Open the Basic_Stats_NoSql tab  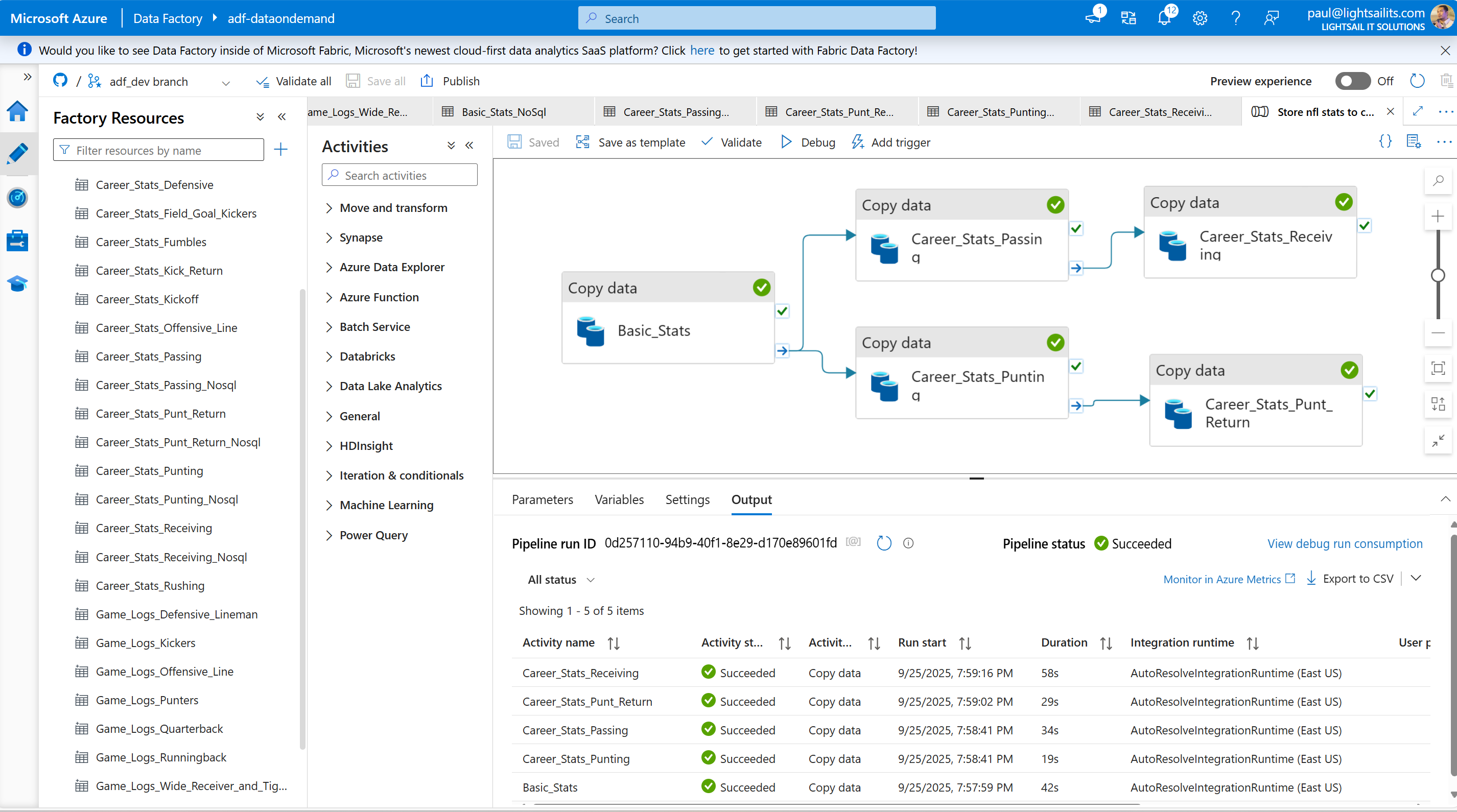coord(503,112)
